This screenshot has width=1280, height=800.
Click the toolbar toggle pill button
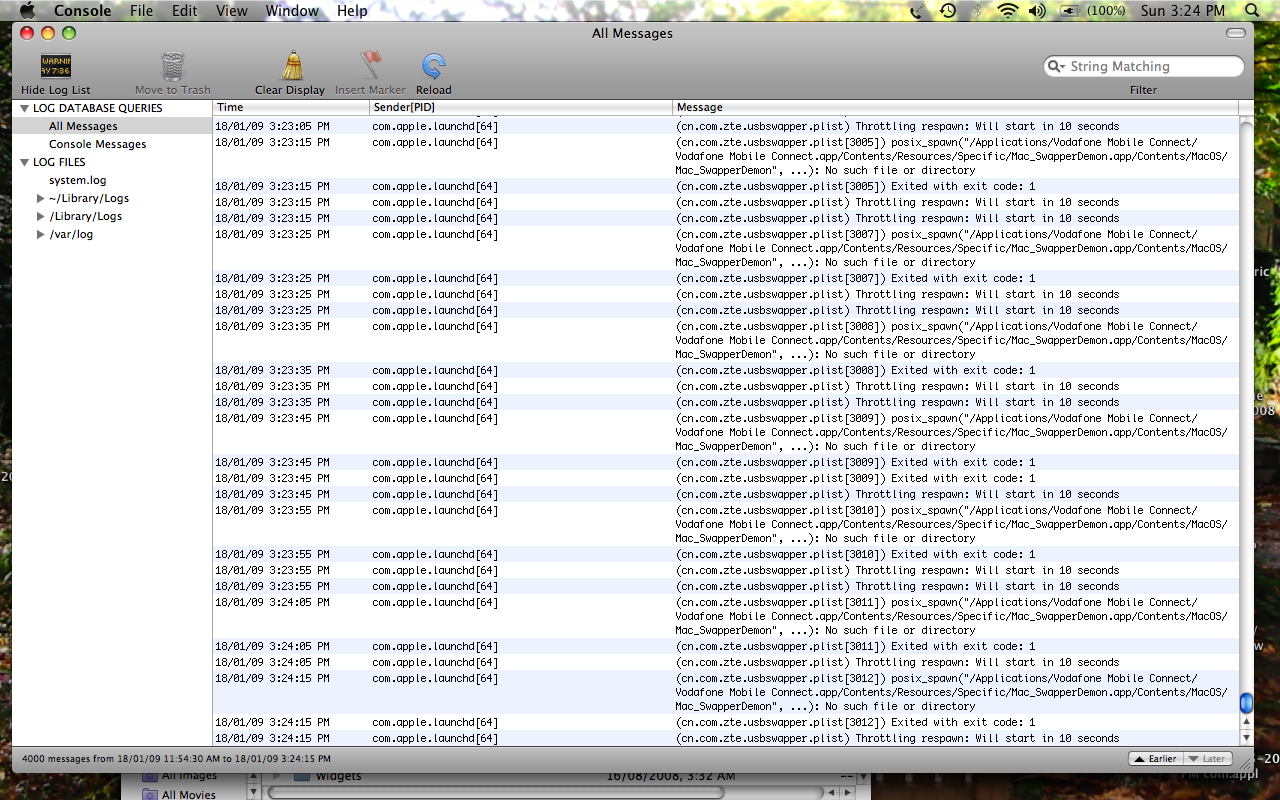pos(1237,33)
